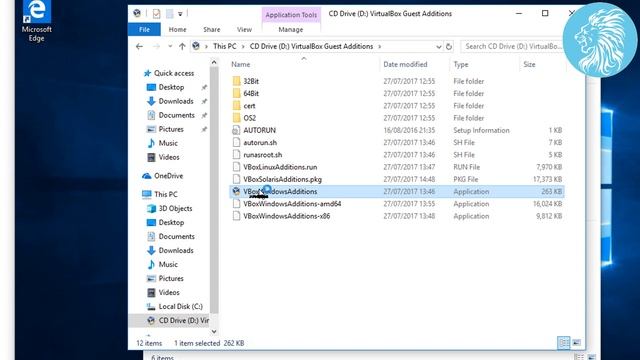
Task: Select the cert folder icon
Action: [236, 106]
